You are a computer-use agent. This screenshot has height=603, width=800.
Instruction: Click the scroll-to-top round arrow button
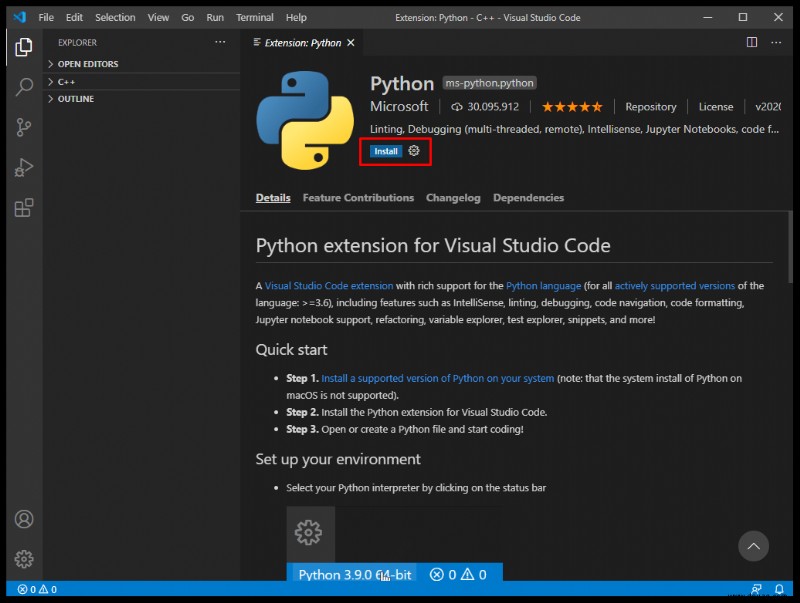point(753,546)
